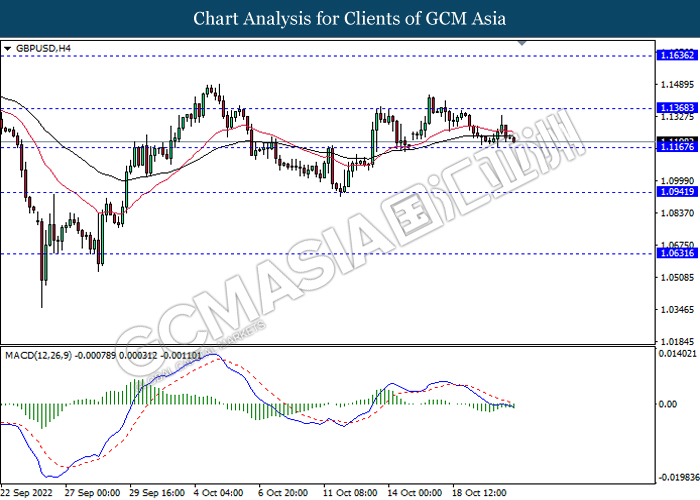This screenshot has width=700, height=500.
Task: Select the 1.16362 price level label
Action: click(x=677, y=55)
